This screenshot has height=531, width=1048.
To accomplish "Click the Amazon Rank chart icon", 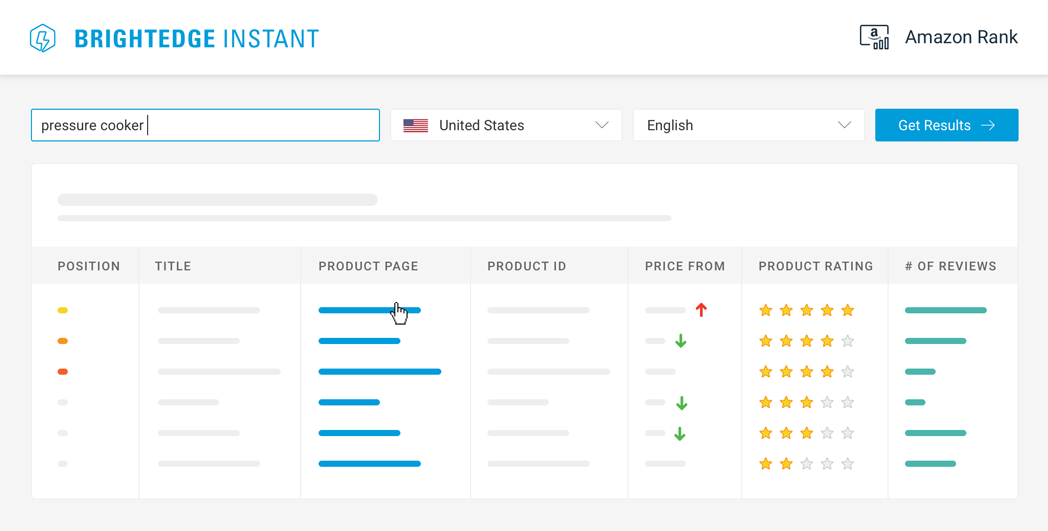I will (x=874, y=37).
